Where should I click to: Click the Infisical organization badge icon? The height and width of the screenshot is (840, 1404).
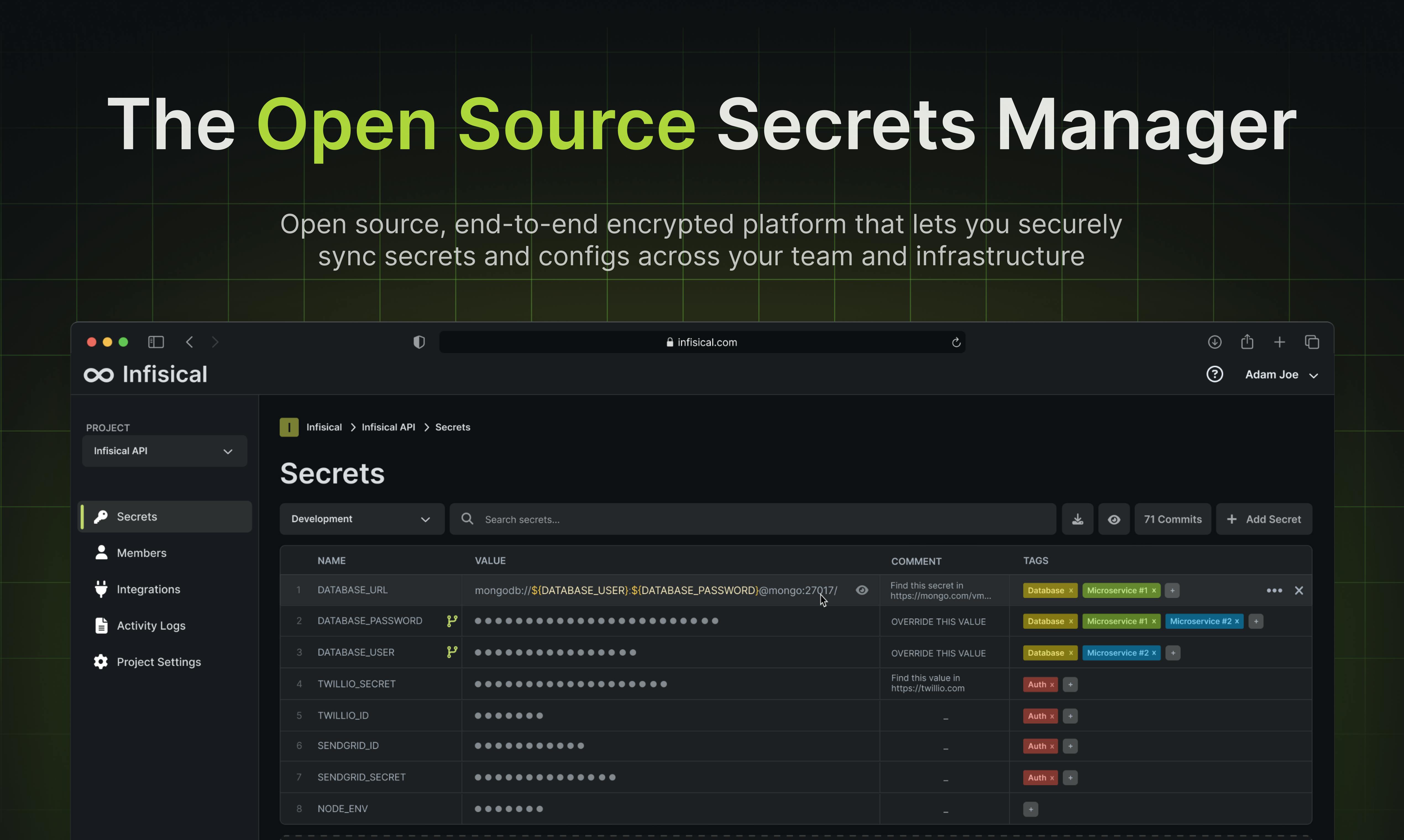(x=289, y=427)
